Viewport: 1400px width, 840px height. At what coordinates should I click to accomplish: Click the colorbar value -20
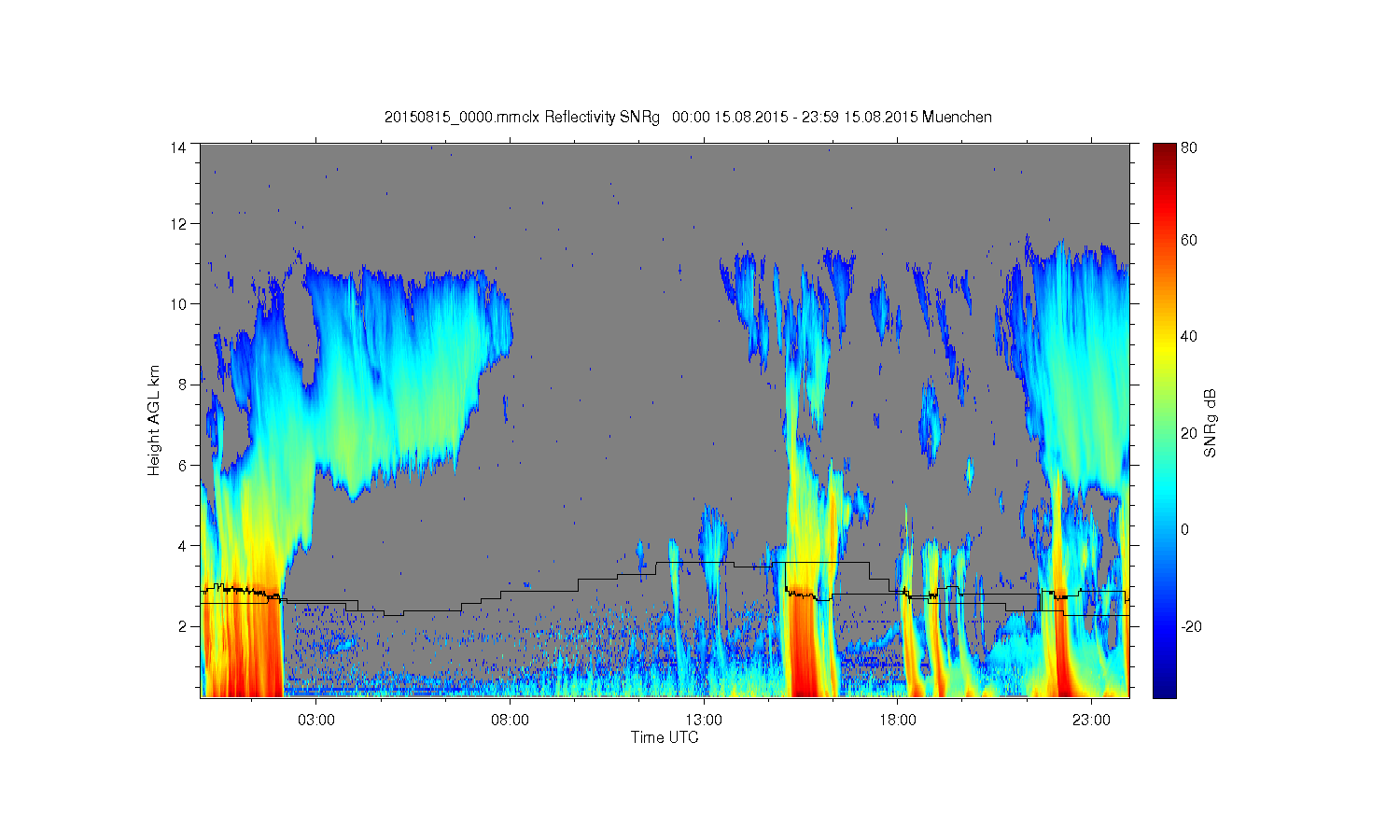coord(1191,626)
